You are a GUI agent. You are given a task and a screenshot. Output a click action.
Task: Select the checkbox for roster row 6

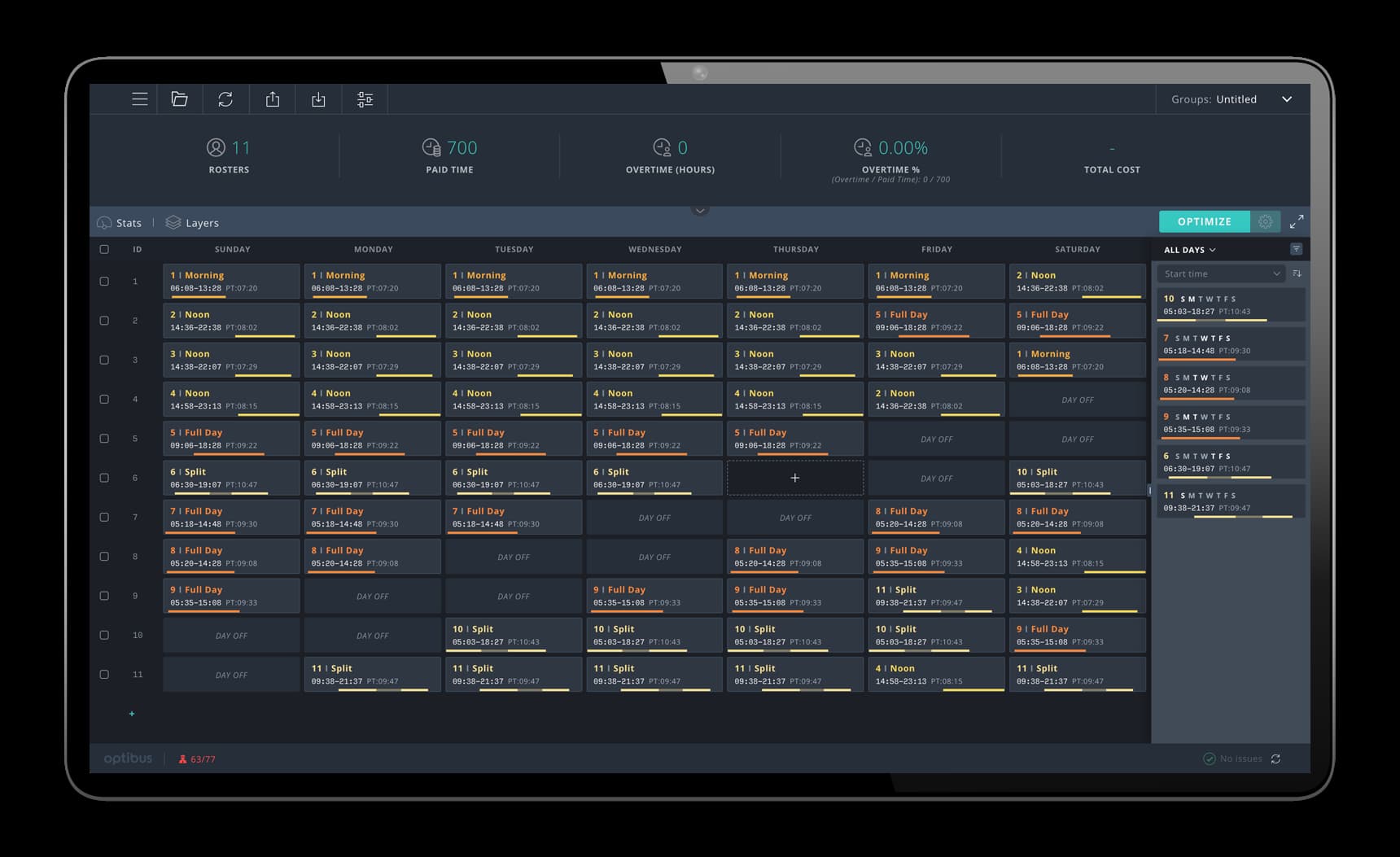(x=104, y=478)
